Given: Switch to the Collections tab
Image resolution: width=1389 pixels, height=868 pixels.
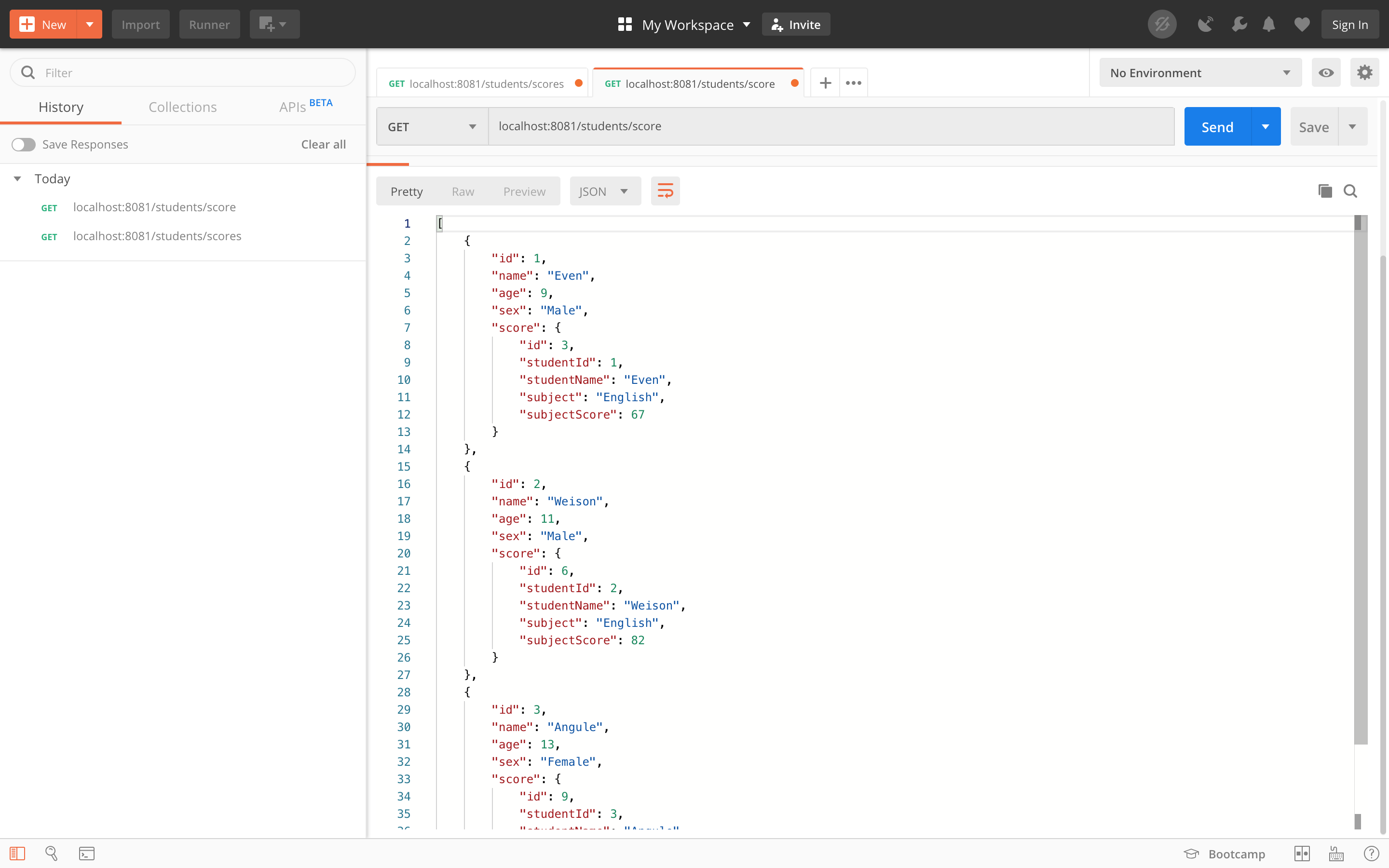Looking at the screenshot, I should tap(182, 107).
